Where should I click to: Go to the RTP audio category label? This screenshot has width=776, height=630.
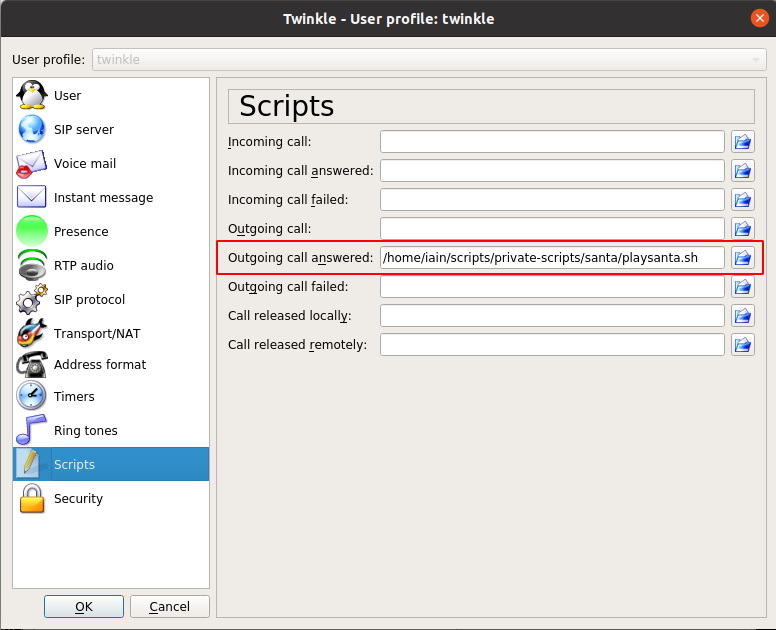[84, 265]
